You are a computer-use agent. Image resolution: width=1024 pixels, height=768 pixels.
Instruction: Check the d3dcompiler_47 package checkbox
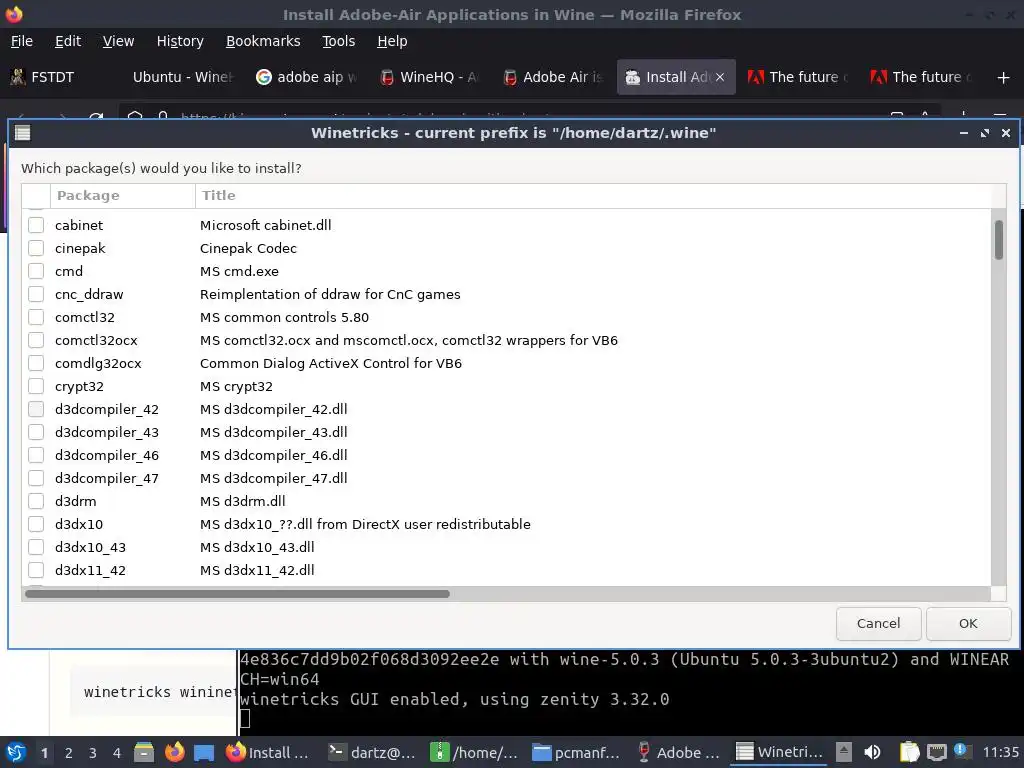coord(36,478)
